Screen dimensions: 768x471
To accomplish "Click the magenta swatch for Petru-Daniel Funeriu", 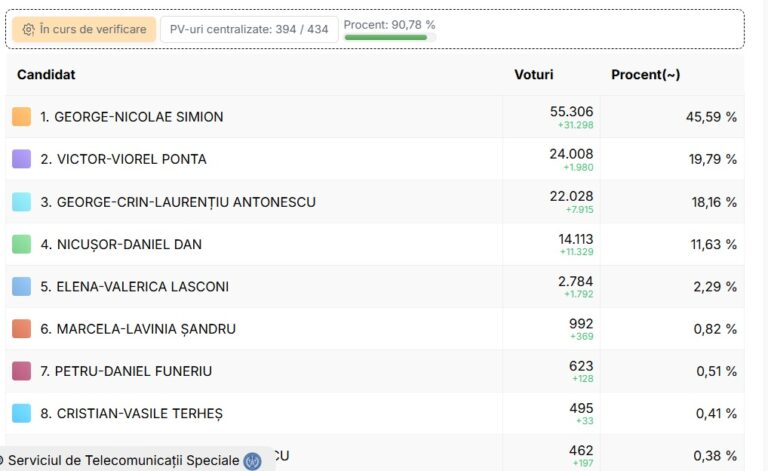I will 22,371.
